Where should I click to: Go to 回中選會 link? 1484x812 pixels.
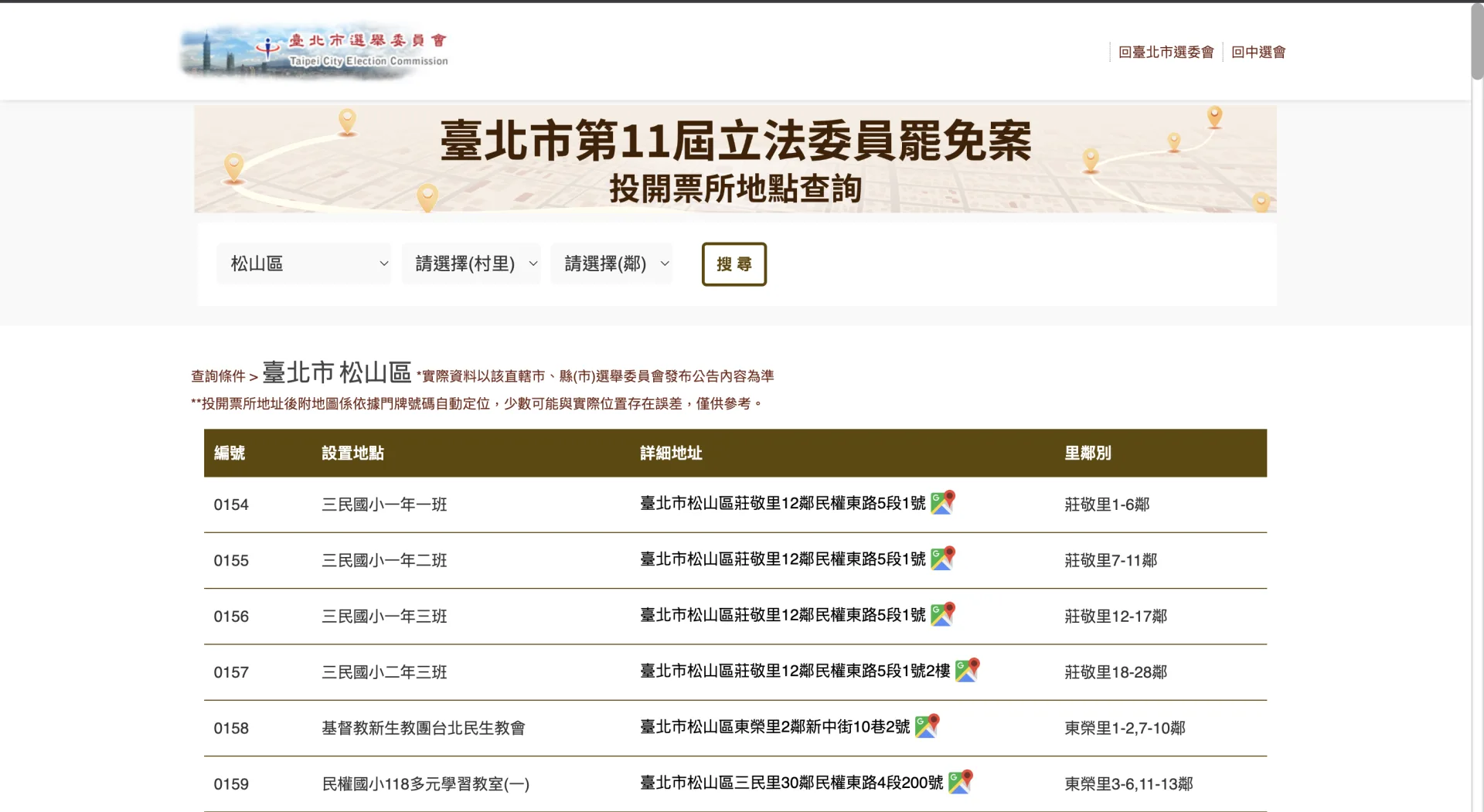pos(1258,52)
